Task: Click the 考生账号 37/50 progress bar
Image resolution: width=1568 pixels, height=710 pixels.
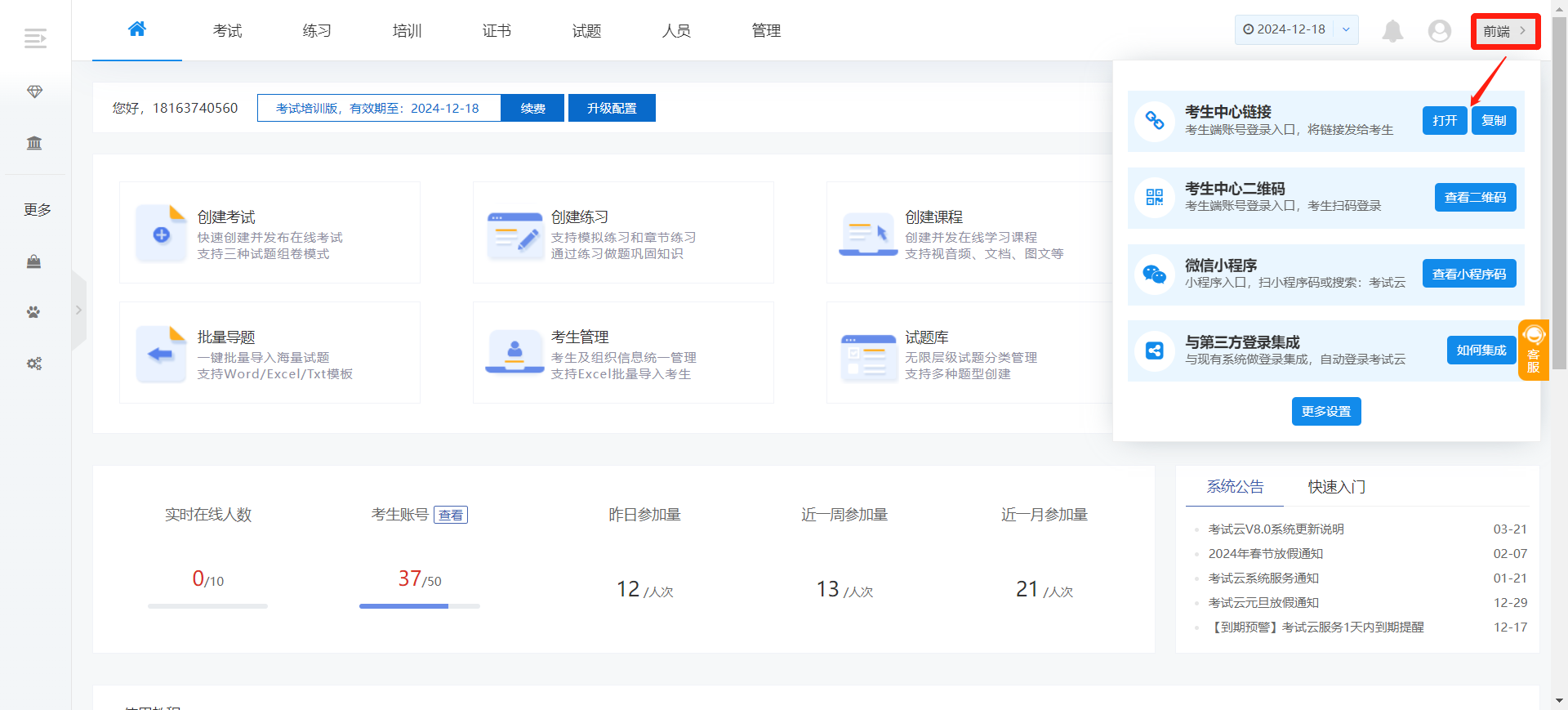Action: [x=420, y=606]
